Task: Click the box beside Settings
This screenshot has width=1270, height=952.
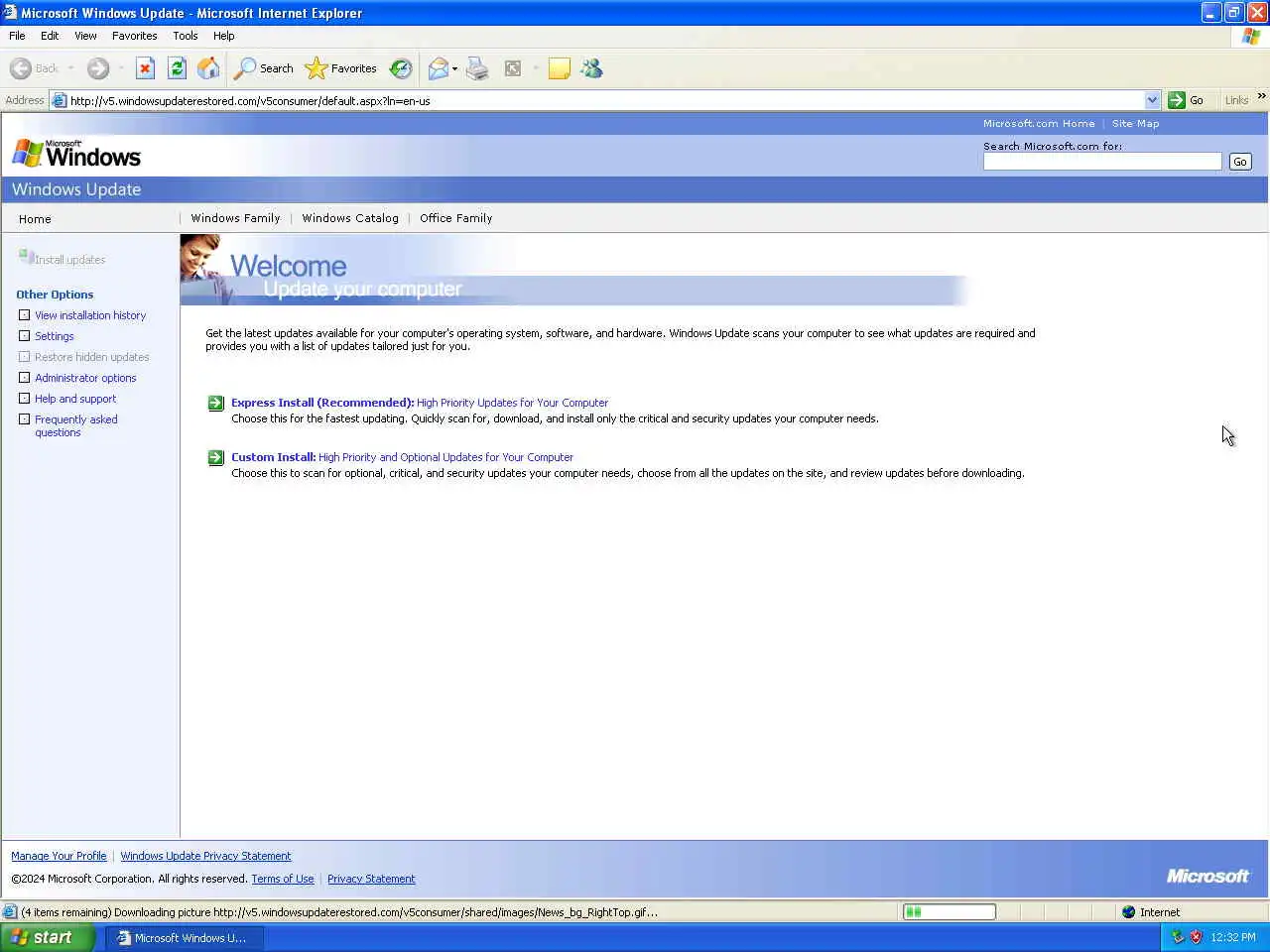Action: click(x=25, y=336)
